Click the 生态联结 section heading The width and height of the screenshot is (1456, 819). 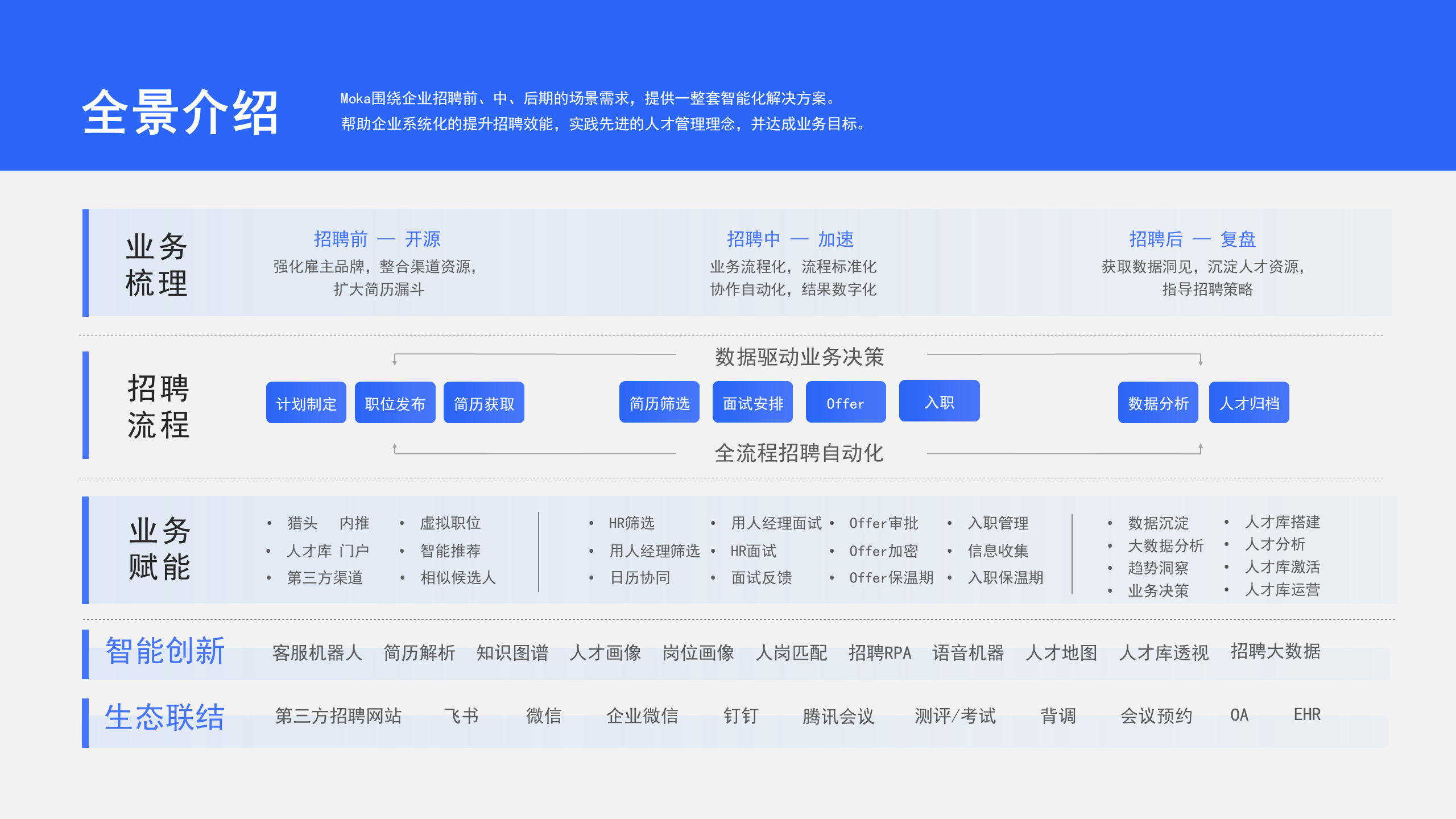coord(165,716)
